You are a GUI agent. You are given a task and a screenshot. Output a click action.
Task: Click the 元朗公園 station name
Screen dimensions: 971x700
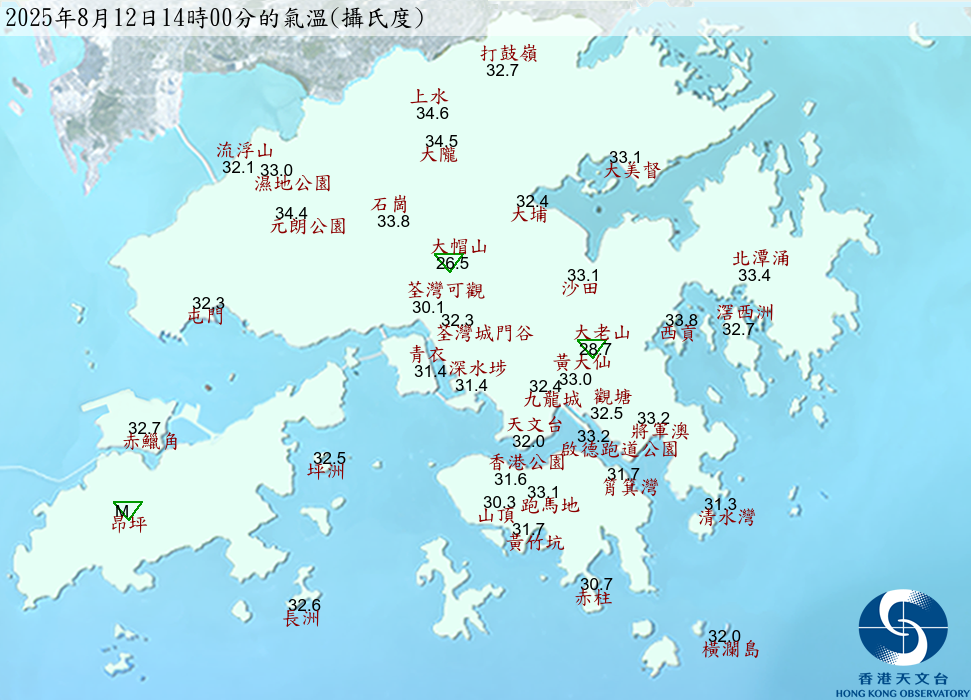pyautogui.click(x=308, y=226)
